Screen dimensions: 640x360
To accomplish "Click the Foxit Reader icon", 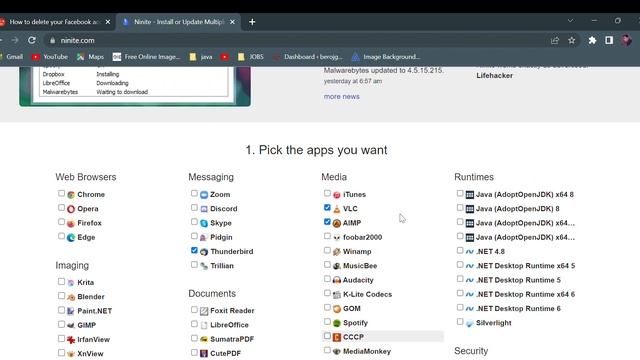I will coord(204,311).
